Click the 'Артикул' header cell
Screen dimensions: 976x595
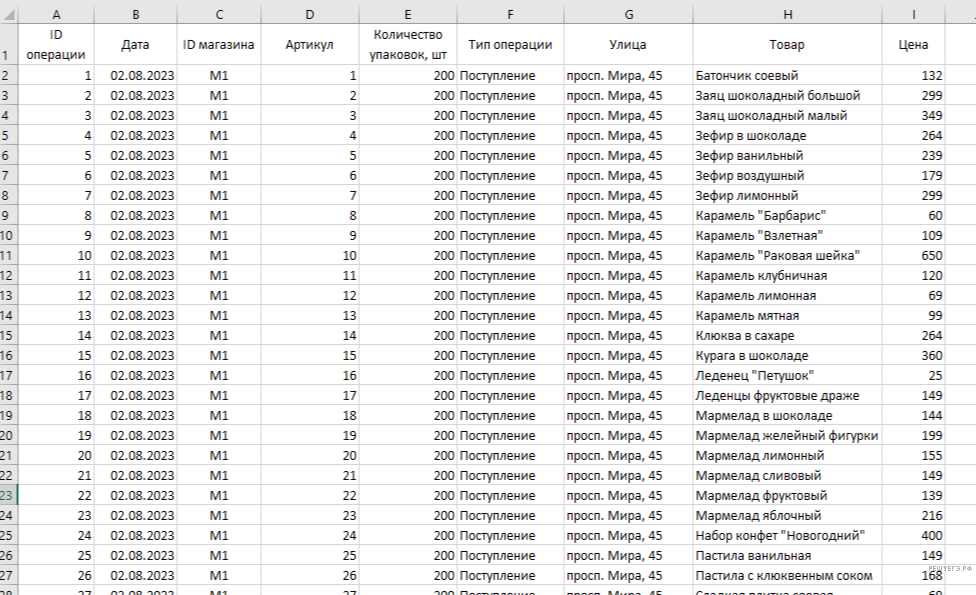(x=309, y=45)
